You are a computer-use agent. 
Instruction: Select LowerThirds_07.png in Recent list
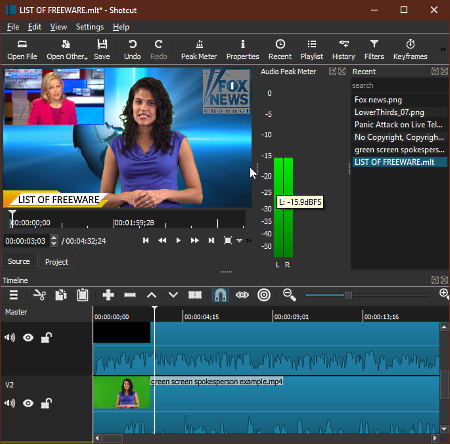(x=399, y=112)
